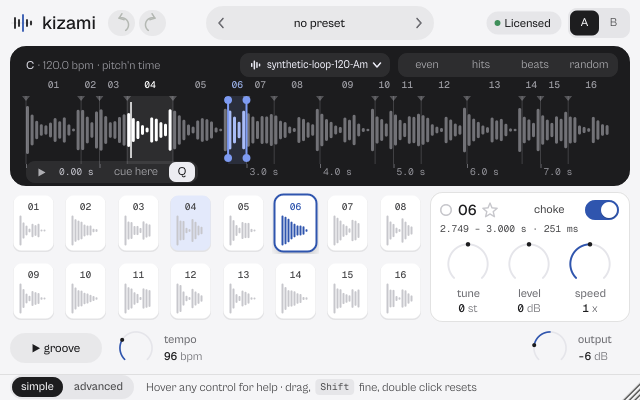Click the '2.749 – 3.000 s · 251 ms' readout
The width and height of the screenshot is (640, 400).
click(509, 229)
